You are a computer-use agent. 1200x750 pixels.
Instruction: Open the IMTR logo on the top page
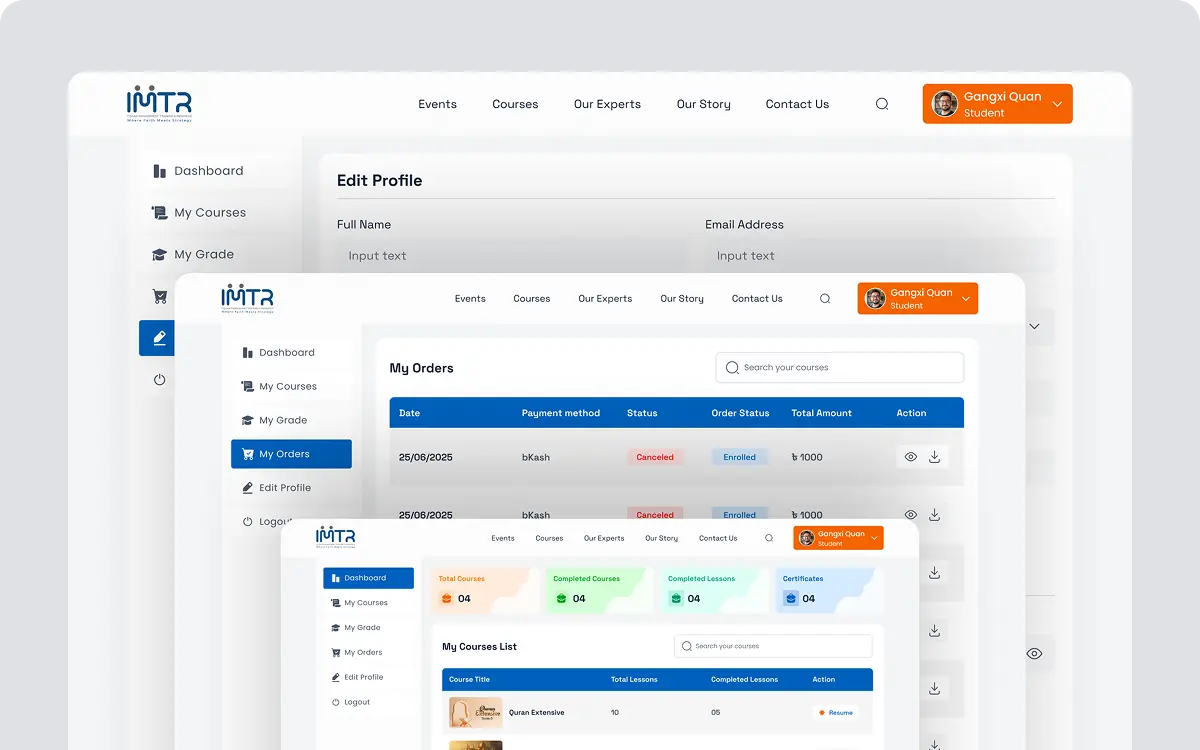coord(159,104)
